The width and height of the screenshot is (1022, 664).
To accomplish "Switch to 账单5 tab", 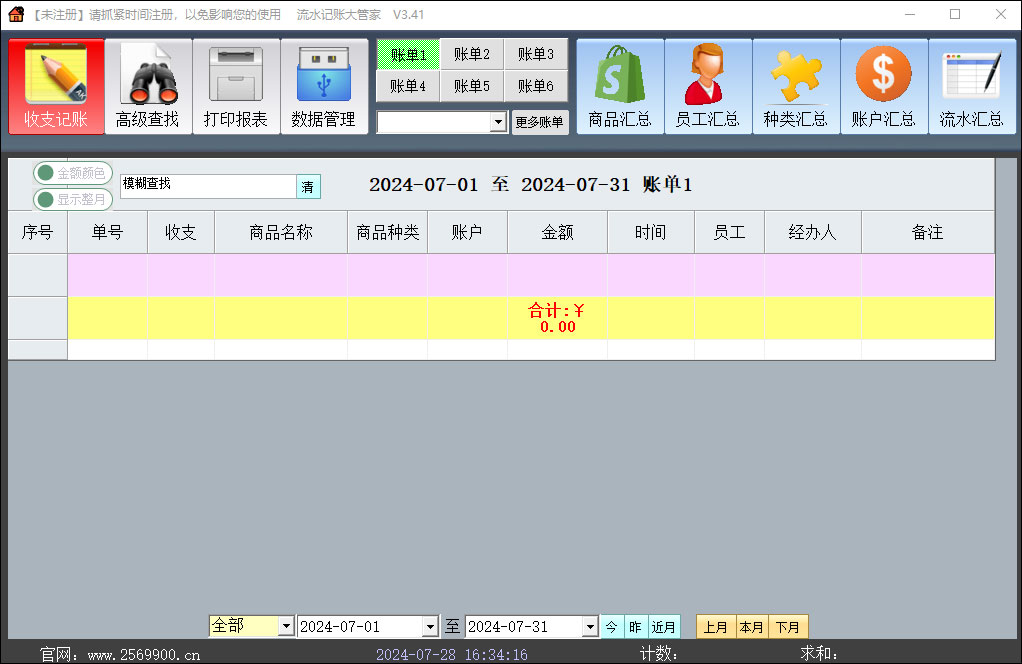I will click(x=472, y=86).
